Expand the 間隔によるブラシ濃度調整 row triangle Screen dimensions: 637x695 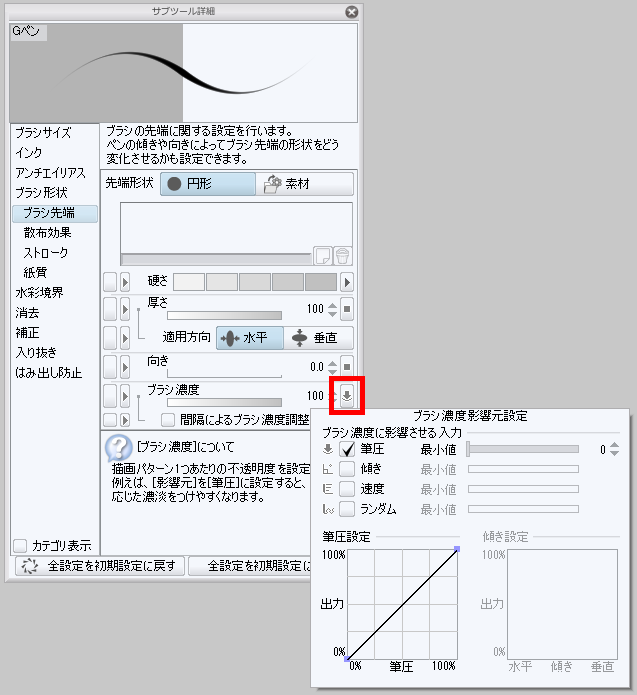[125, 420]
